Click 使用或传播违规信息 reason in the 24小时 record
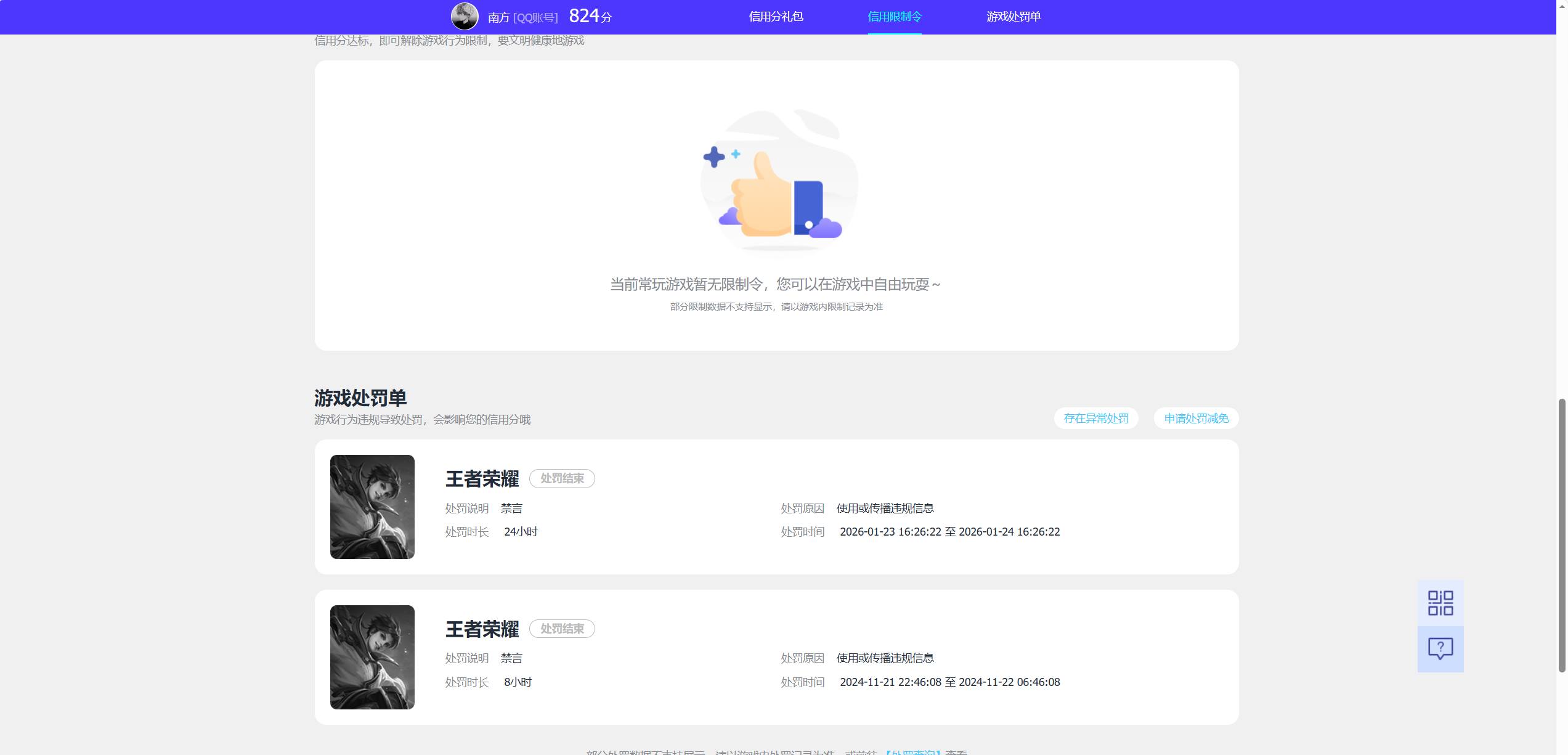This screenshot has width=1568, height=755. tap(885, 508)
